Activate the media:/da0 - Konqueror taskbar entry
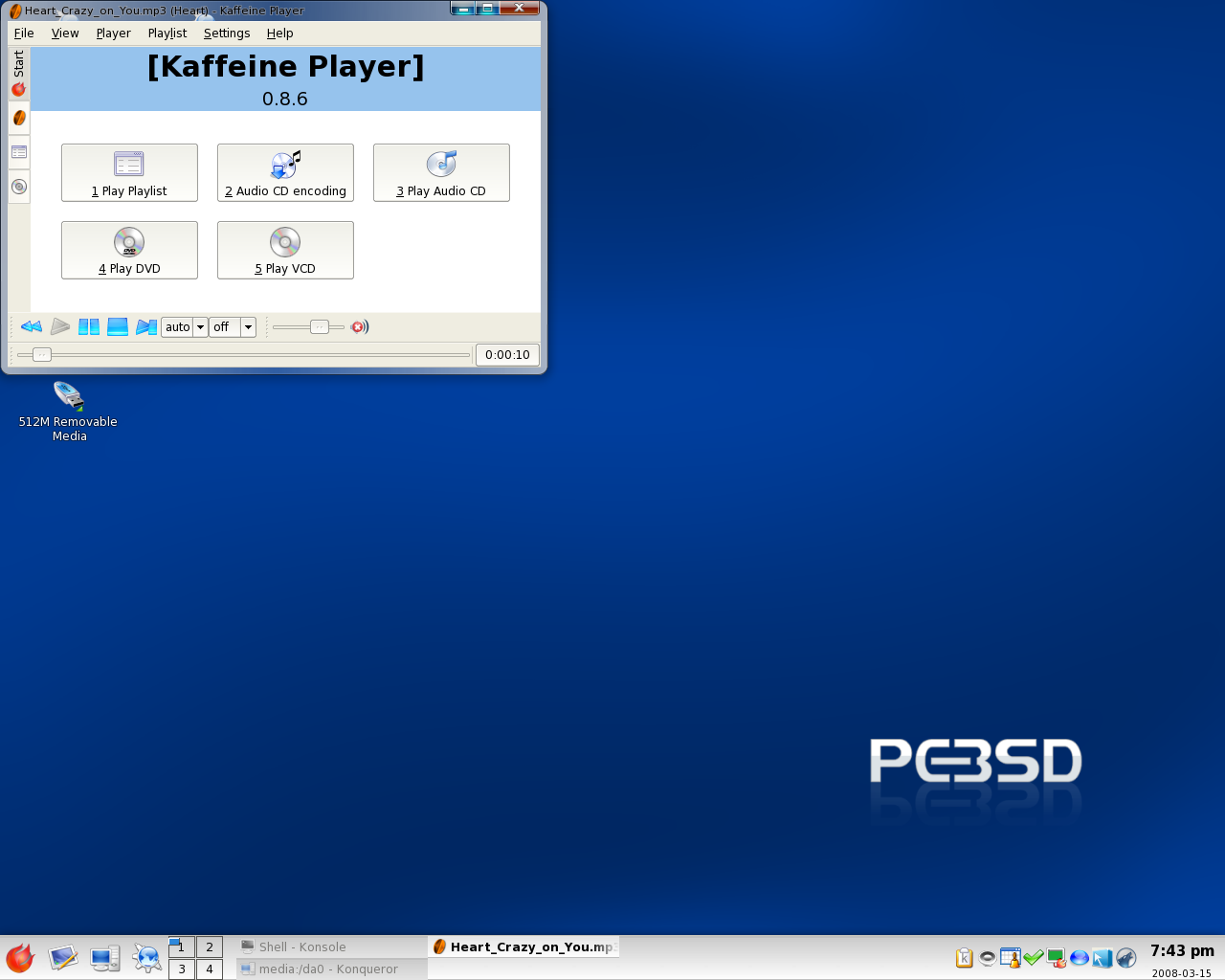This screenshot has height=980, width=1225. point(331,969)
